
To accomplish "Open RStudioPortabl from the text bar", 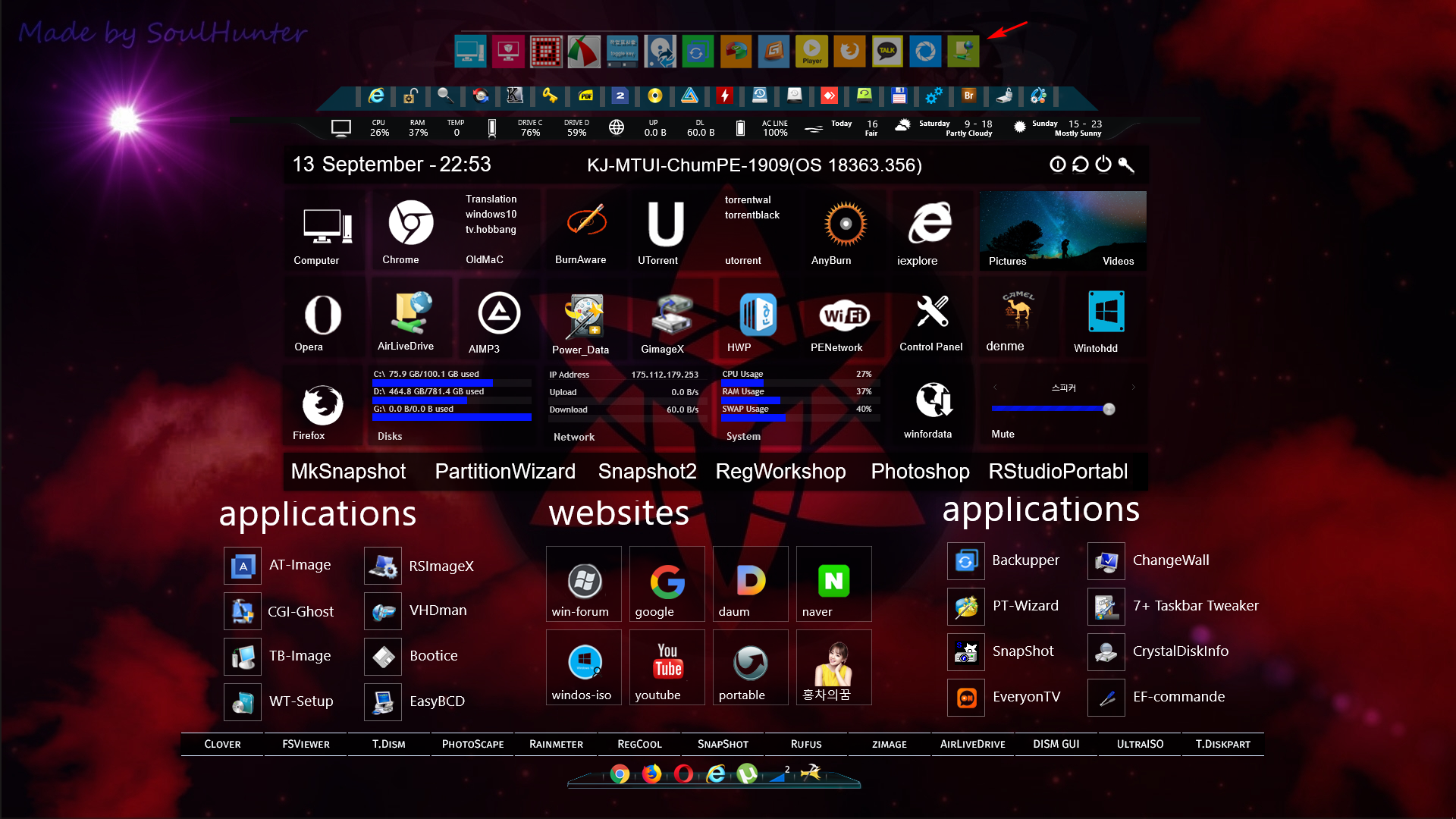I will pos(1058,472).
